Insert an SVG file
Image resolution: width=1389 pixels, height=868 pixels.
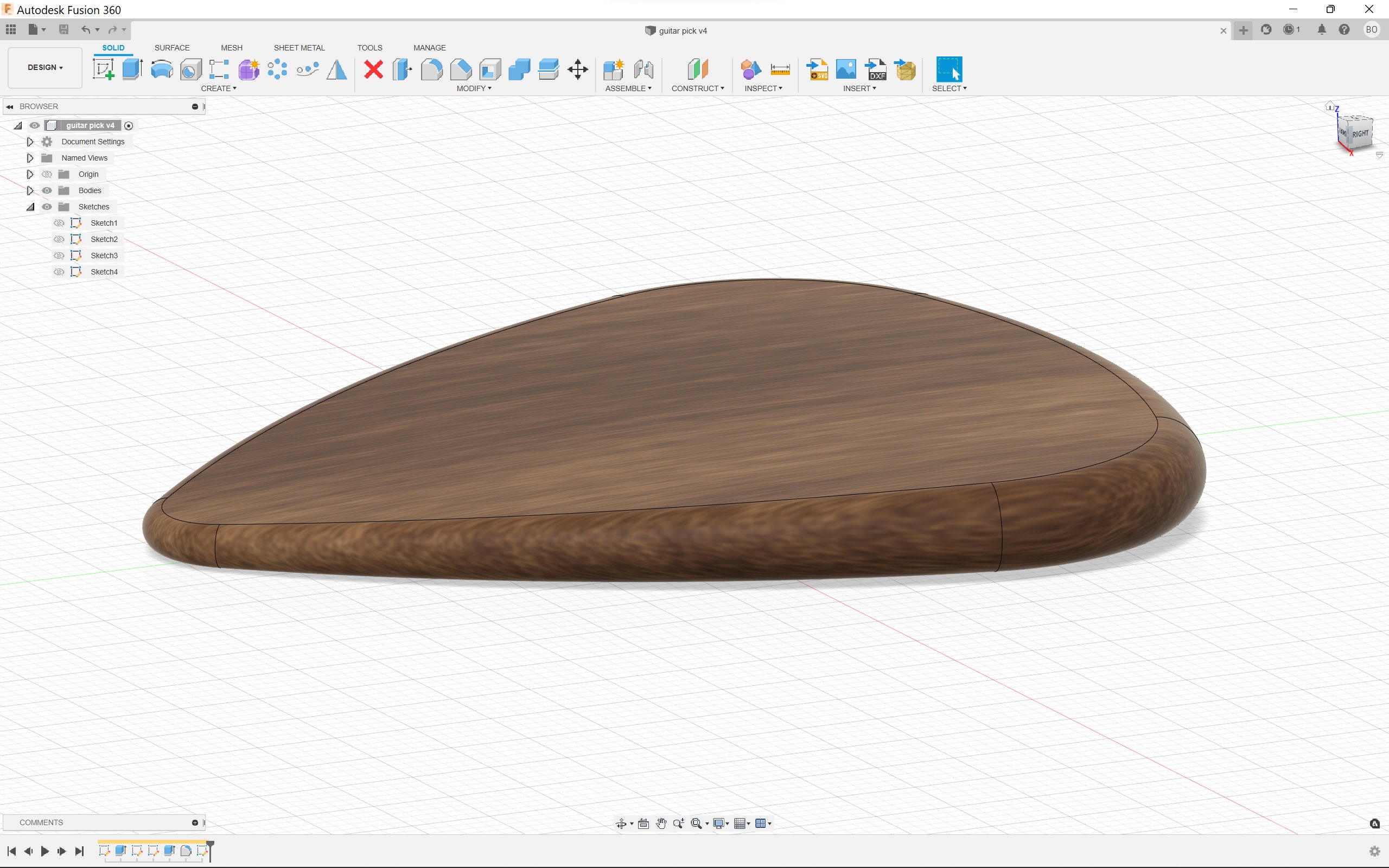pos(817,69)
